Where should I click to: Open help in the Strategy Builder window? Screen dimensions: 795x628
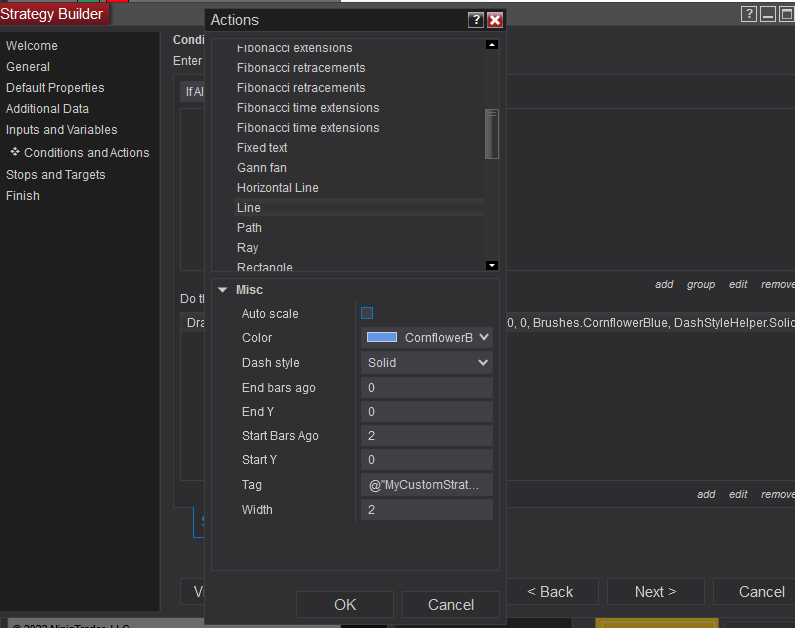click(x=748, y=14)
